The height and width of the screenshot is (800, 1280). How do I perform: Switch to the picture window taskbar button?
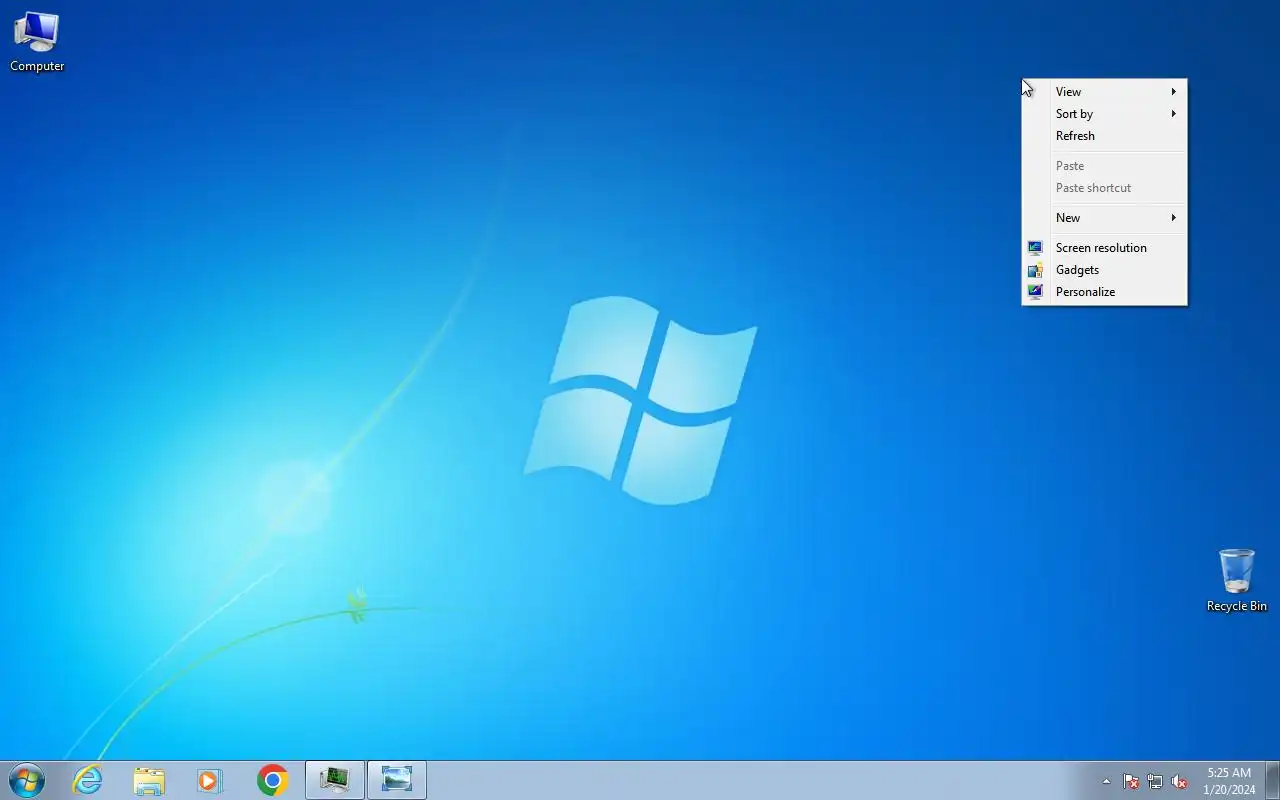click(397, 780)
